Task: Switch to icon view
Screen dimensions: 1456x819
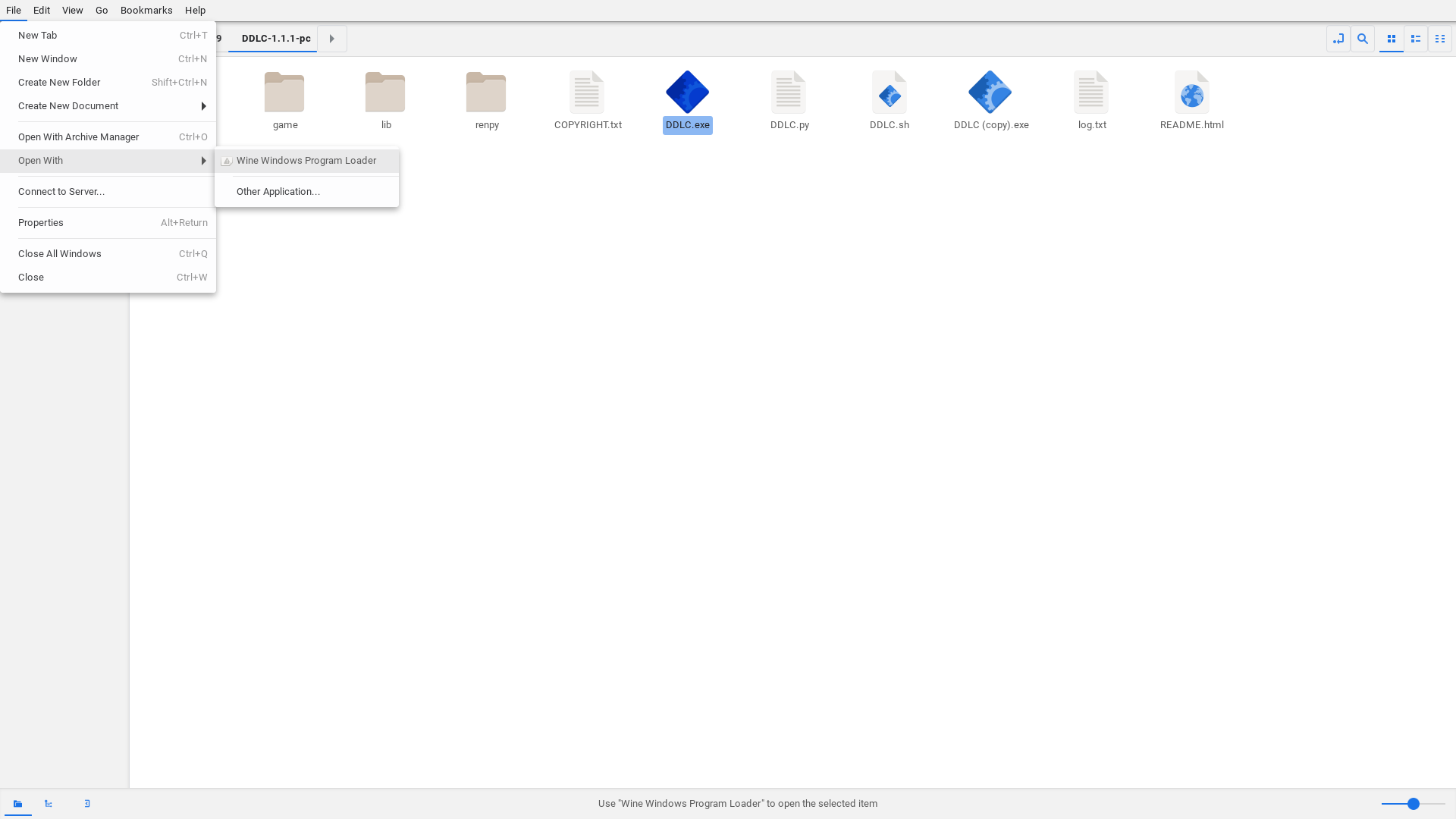Action: [x=1392, y=39]
